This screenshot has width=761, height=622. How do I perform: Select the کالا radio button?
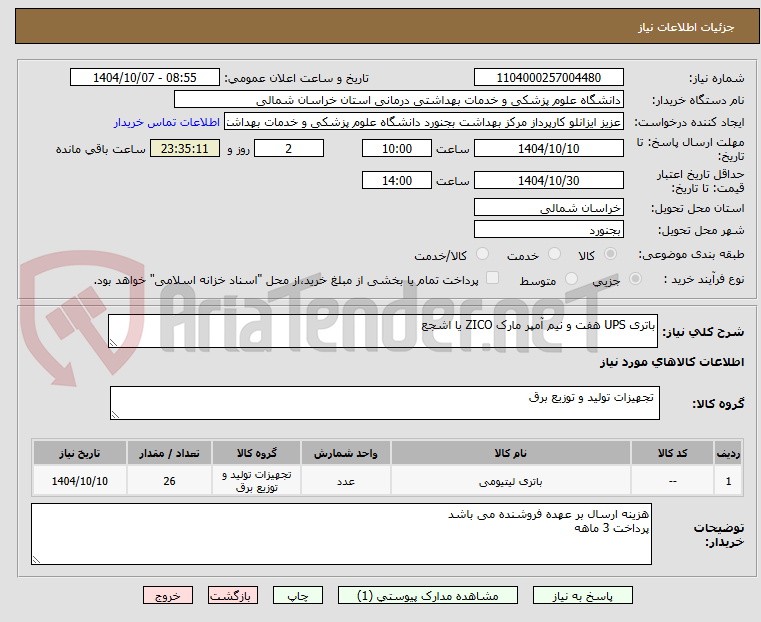coord(611,254)
